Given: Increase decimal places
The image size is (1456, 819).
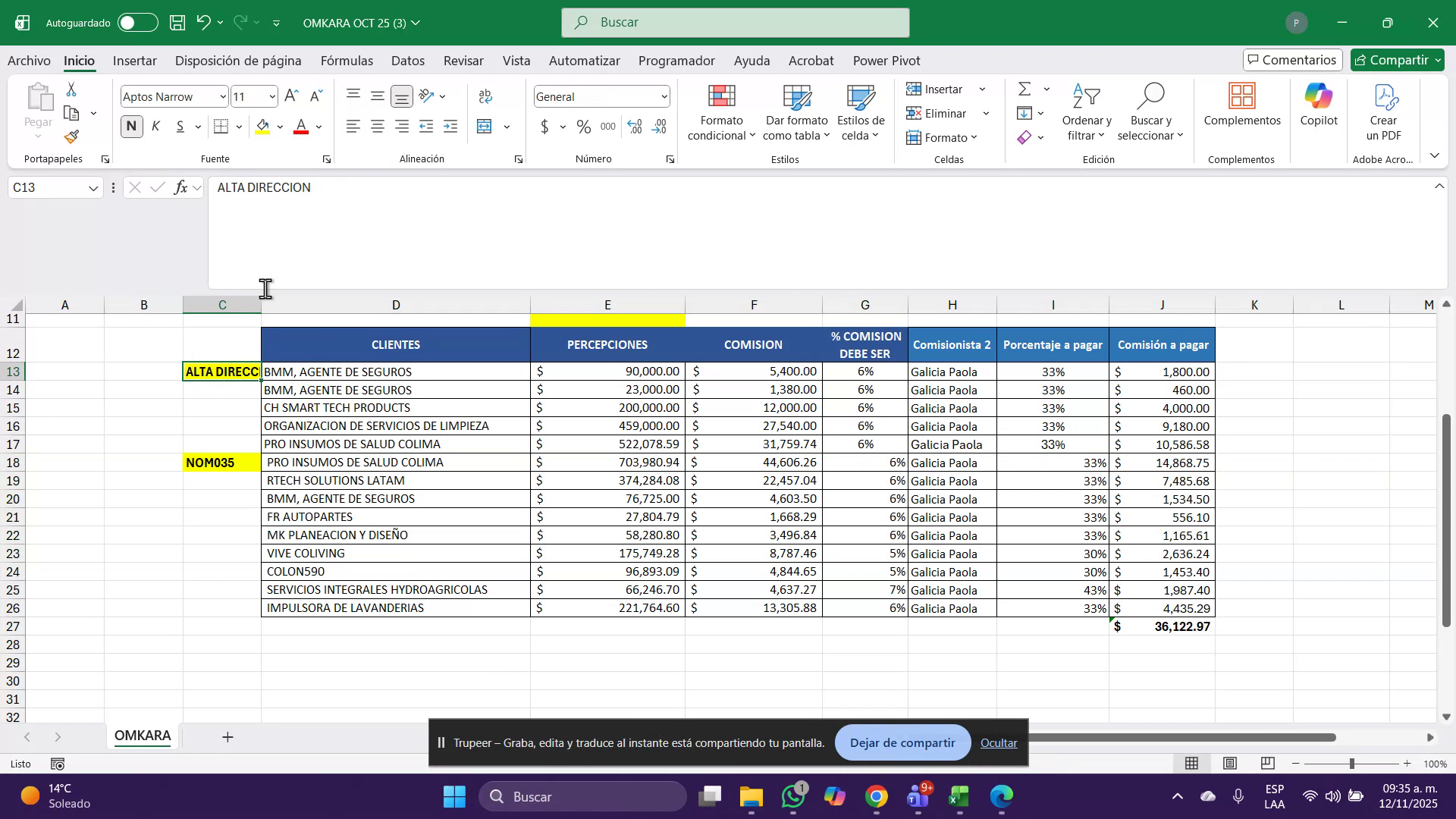Looking at the screenshot, I should click(x=635, y=127).
